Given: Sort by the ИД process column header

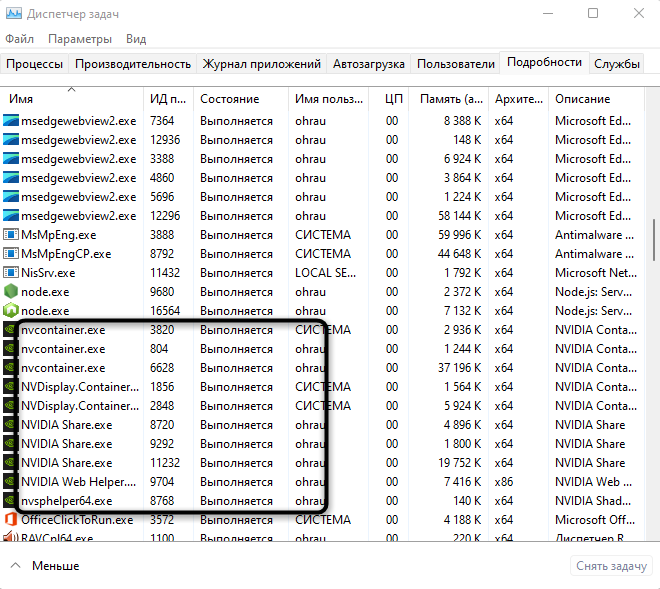Looking at the screenshot, I should tap(168, 99).
